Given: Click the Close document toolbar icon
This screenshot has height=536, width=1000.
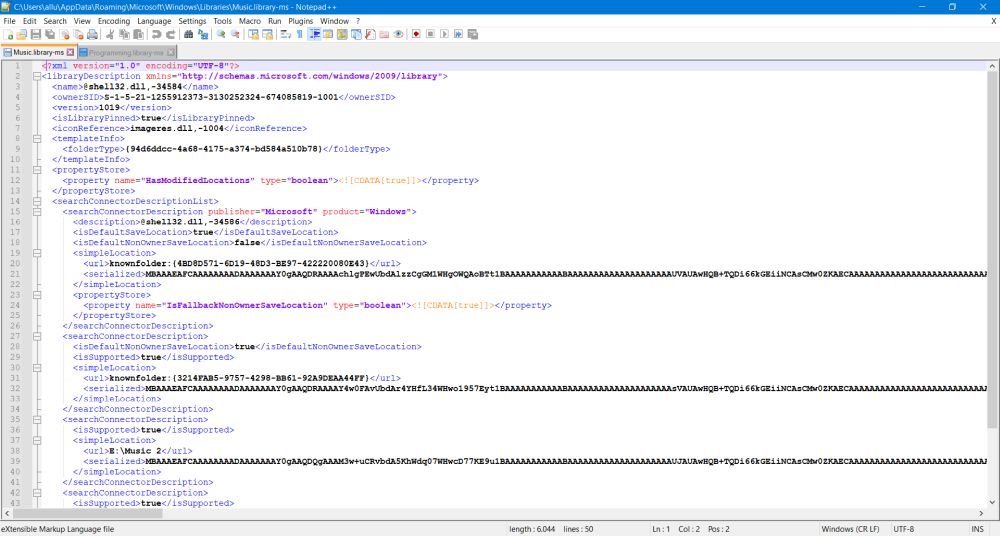Looking at the screenshot, I should tap(64, 34).
